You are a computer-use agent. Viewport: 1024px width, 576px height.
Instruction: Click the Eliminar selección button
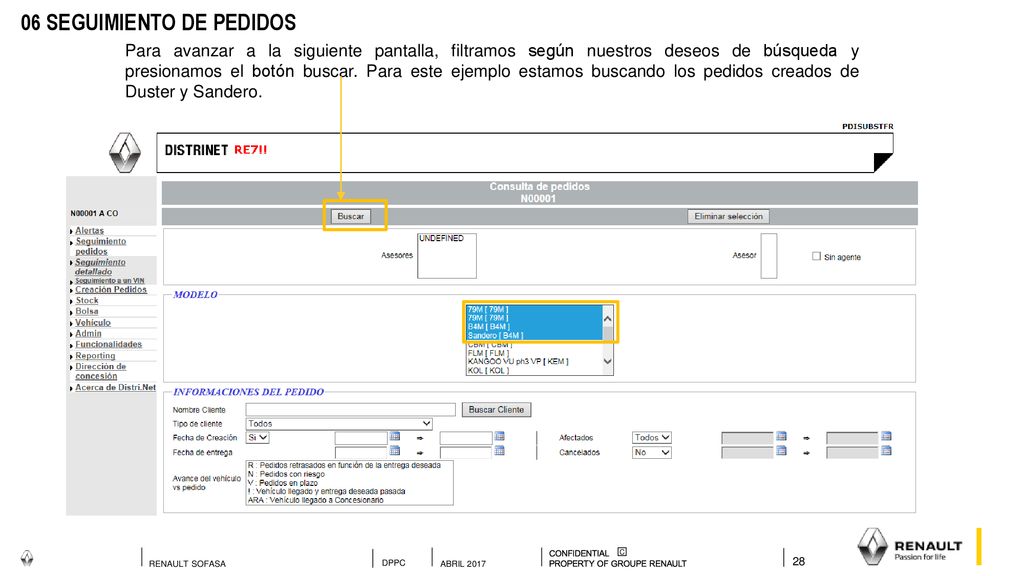point(728,216)
